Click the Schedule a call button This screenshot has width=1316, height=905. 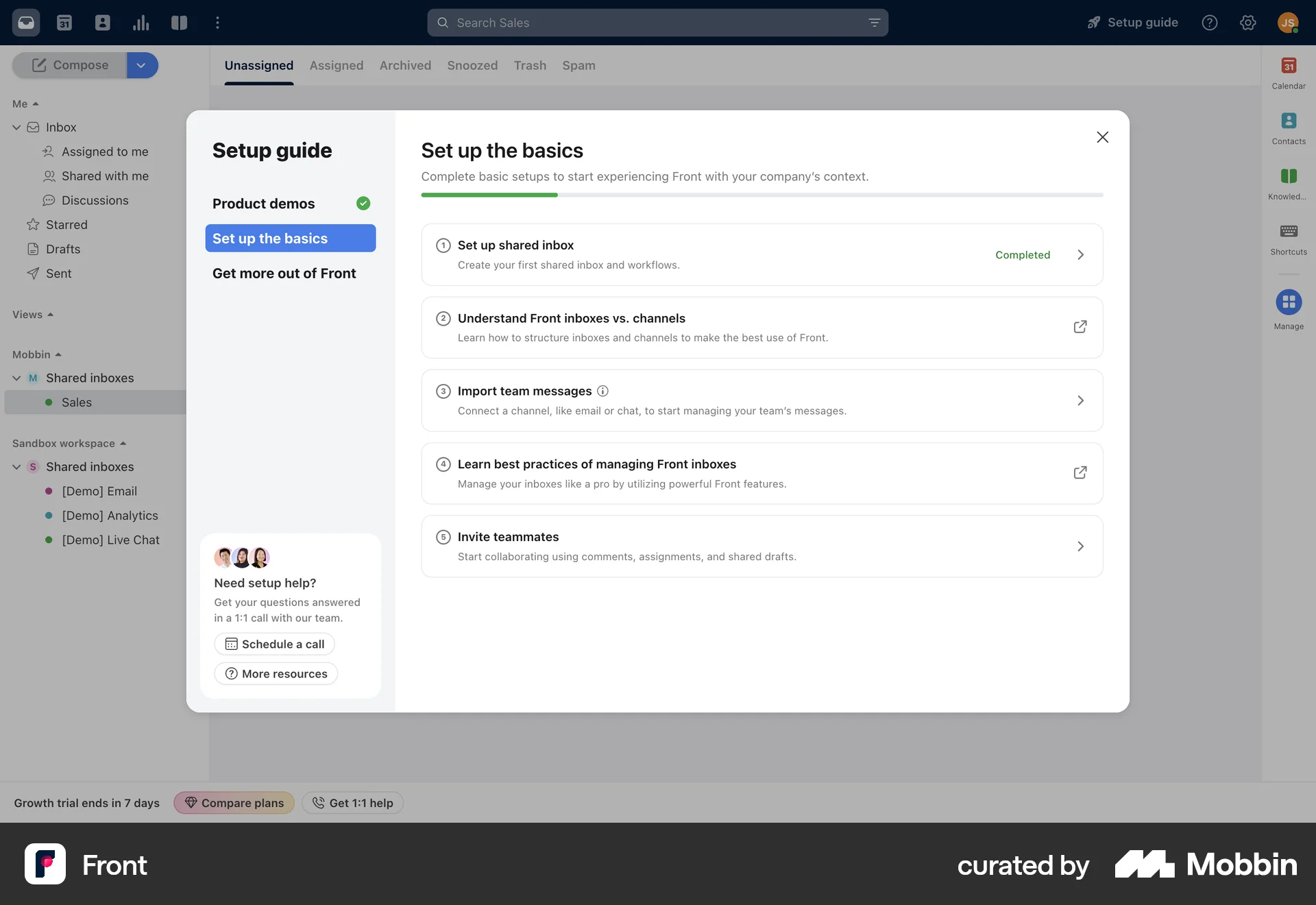[274, 644]
